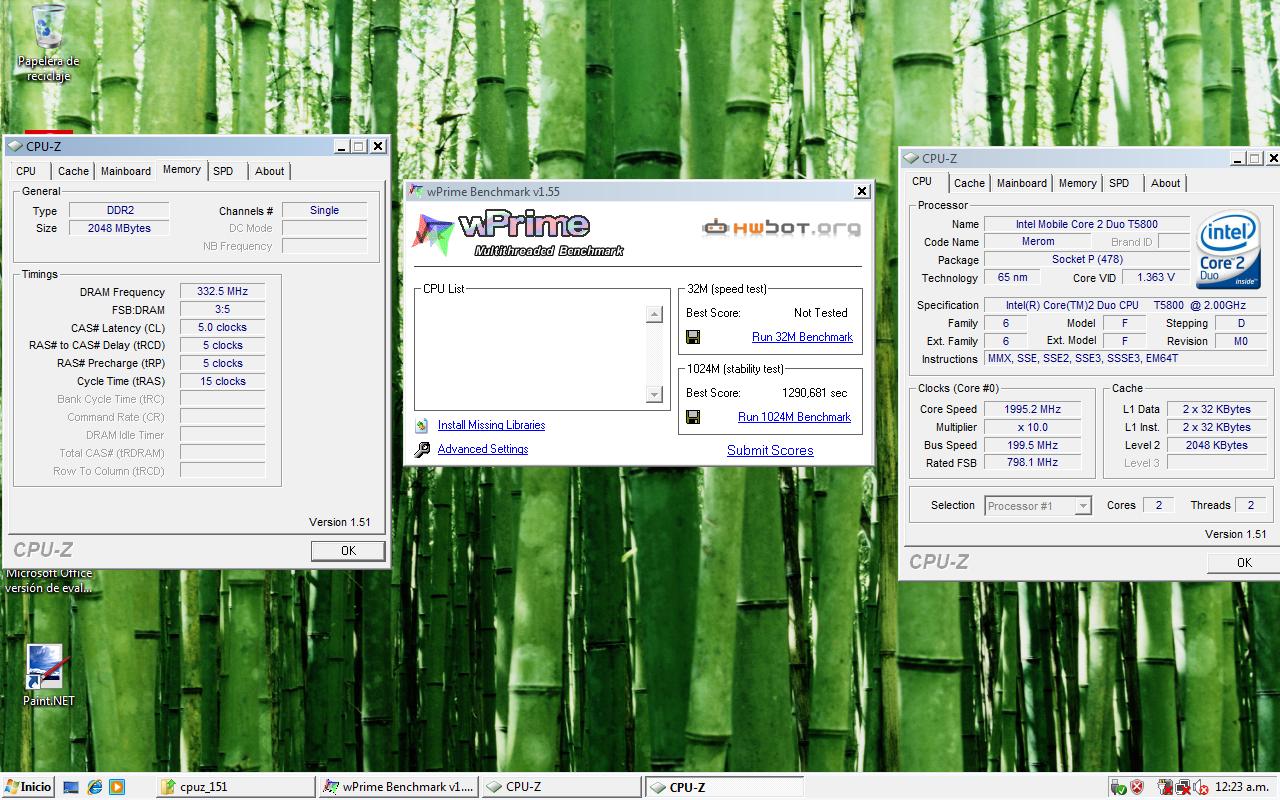The height and width of the screenshot is (800, 1280).
Task: Click the power plug tray icon
Action: (x=1164, y=787)
